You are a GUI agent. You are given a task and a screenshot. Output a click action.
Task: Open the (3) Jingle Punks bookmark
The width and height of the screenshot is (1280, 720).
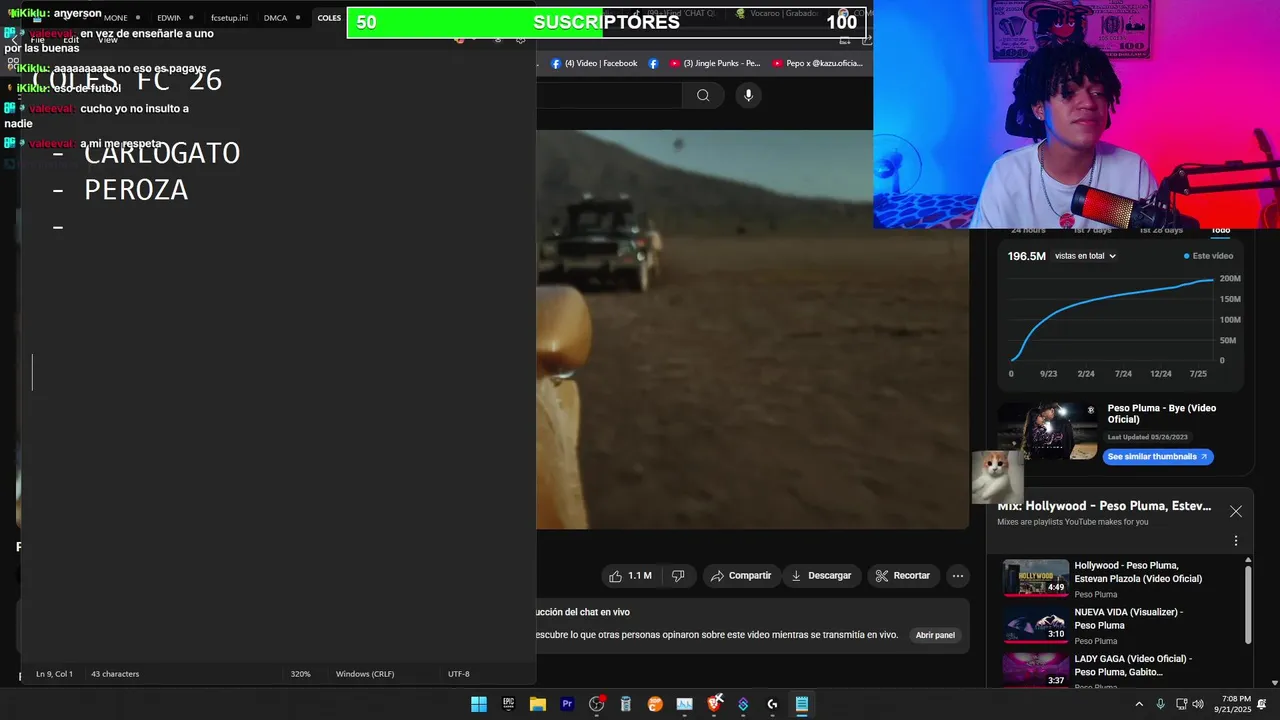click(715, 63)
